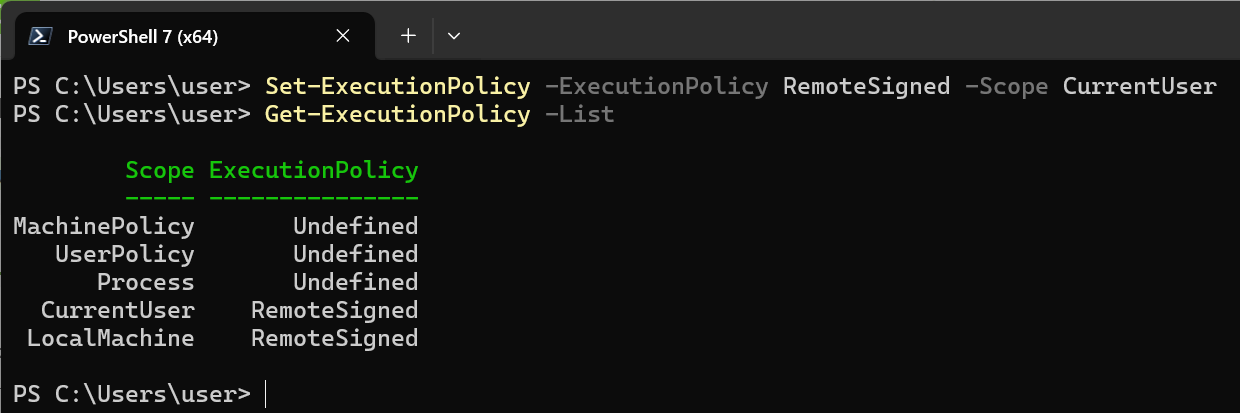This screenshot has height=413, width=1240.
Task: Click the LocalMachine scope entry
Action: [x=111, y=338]
